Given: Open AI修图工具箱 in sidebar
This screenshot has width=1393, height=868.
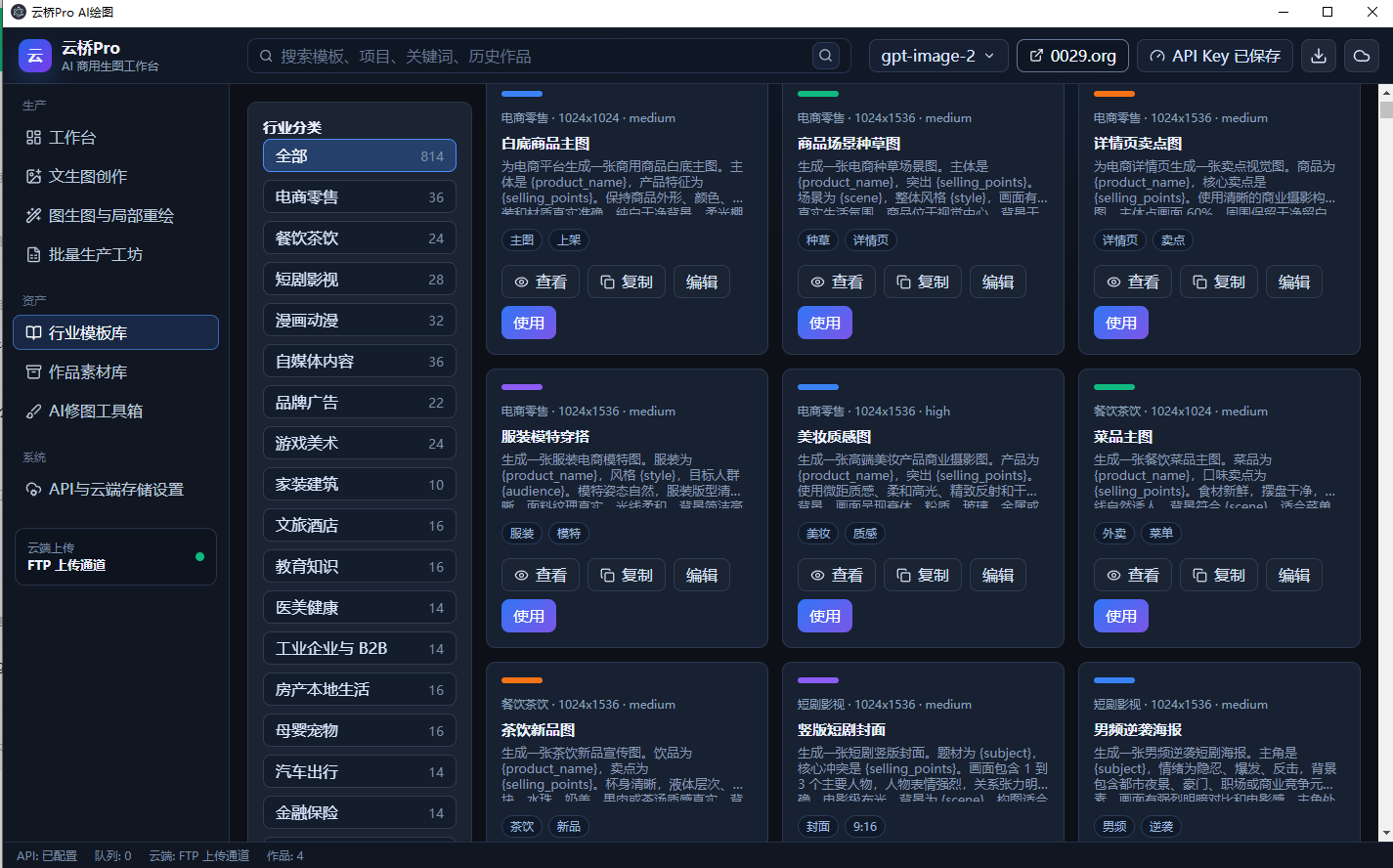Looking at the screenshot, I should (115, 412).
